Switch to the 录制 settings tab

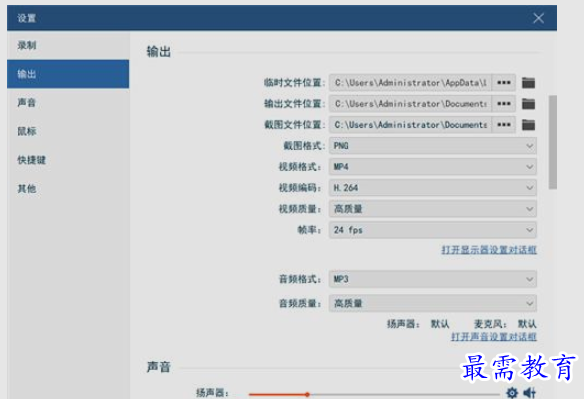68,45
